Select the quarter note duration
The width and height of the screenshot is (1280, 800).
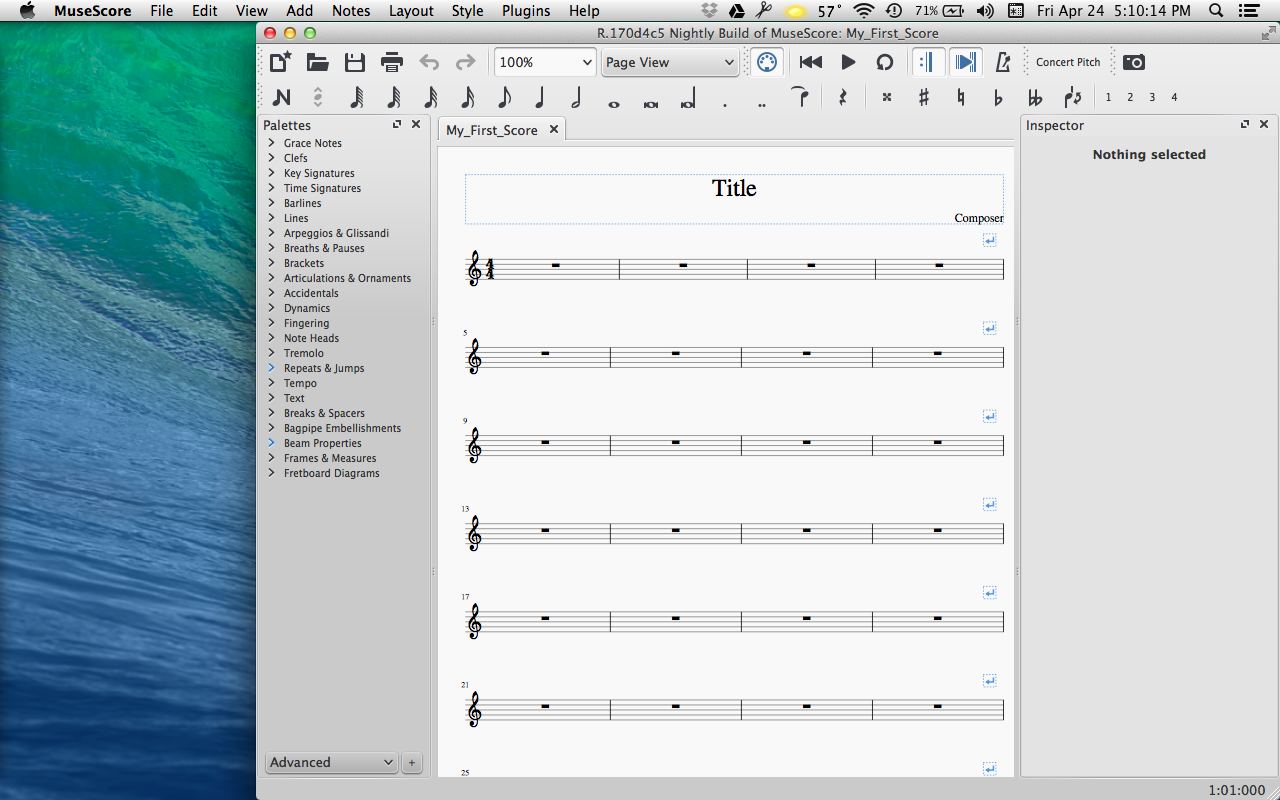[540, 97]
